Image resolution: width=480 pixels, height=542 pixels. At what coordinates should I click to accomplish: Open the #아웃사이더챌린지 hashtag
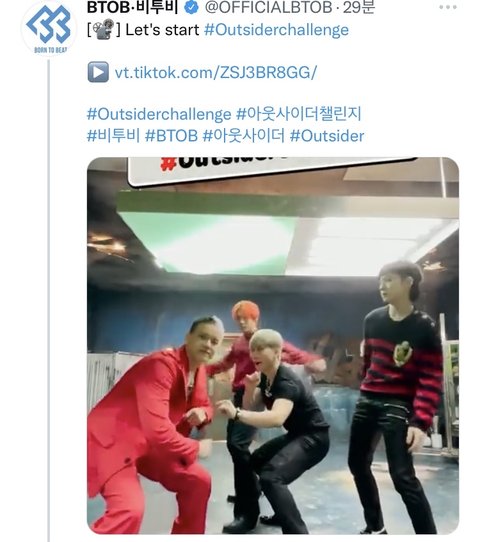point(299,114)
